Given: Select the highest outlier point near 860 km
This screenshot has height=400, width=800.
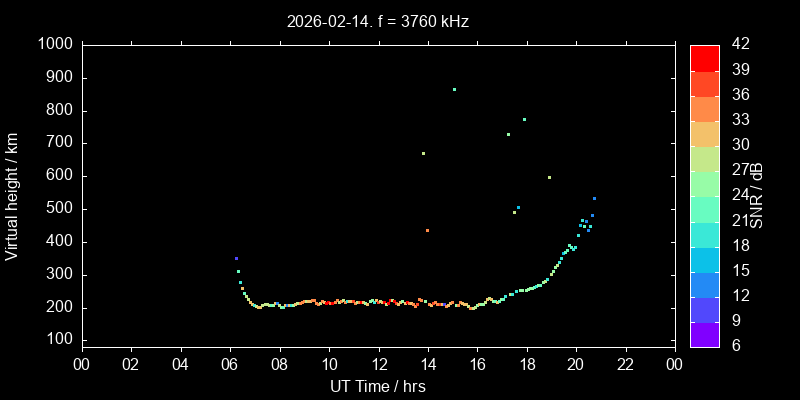Looking at the screenshot, I should pyautogui.click(x=454, y=89).
